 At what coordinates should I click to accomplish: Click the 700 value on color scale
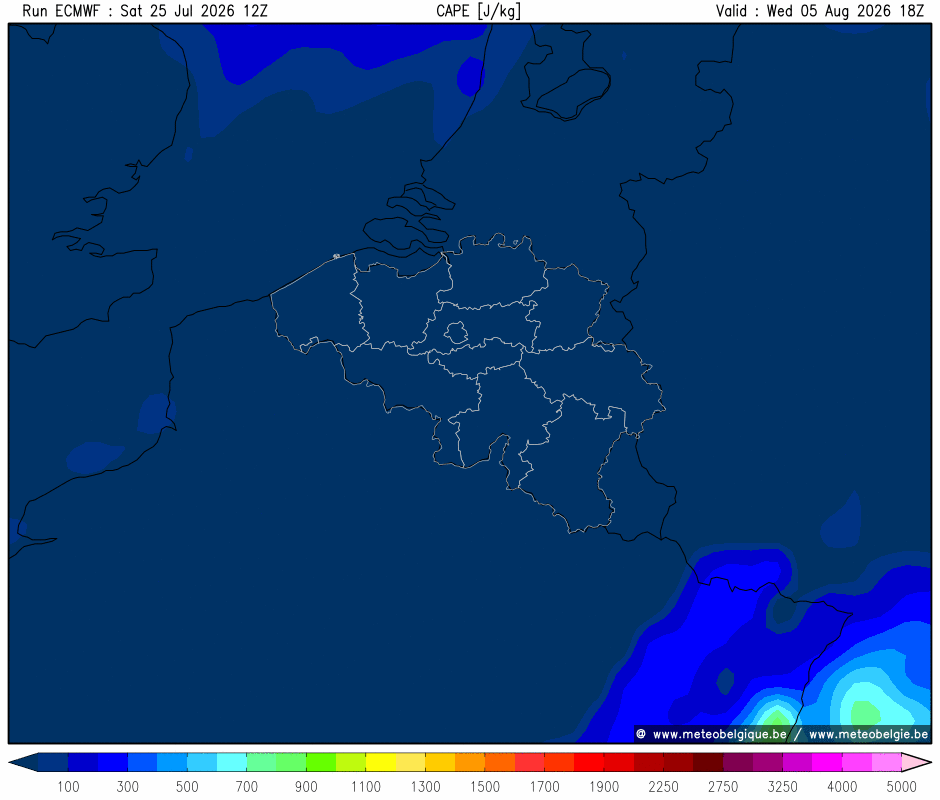(246, 786)
